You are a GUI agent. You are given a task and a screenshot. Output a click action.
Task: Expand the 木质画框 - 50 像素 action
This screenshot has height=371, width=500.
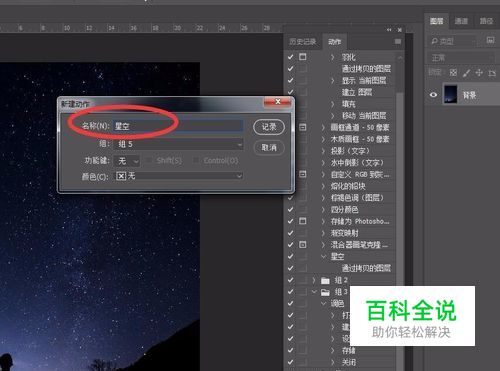(323, 139)
